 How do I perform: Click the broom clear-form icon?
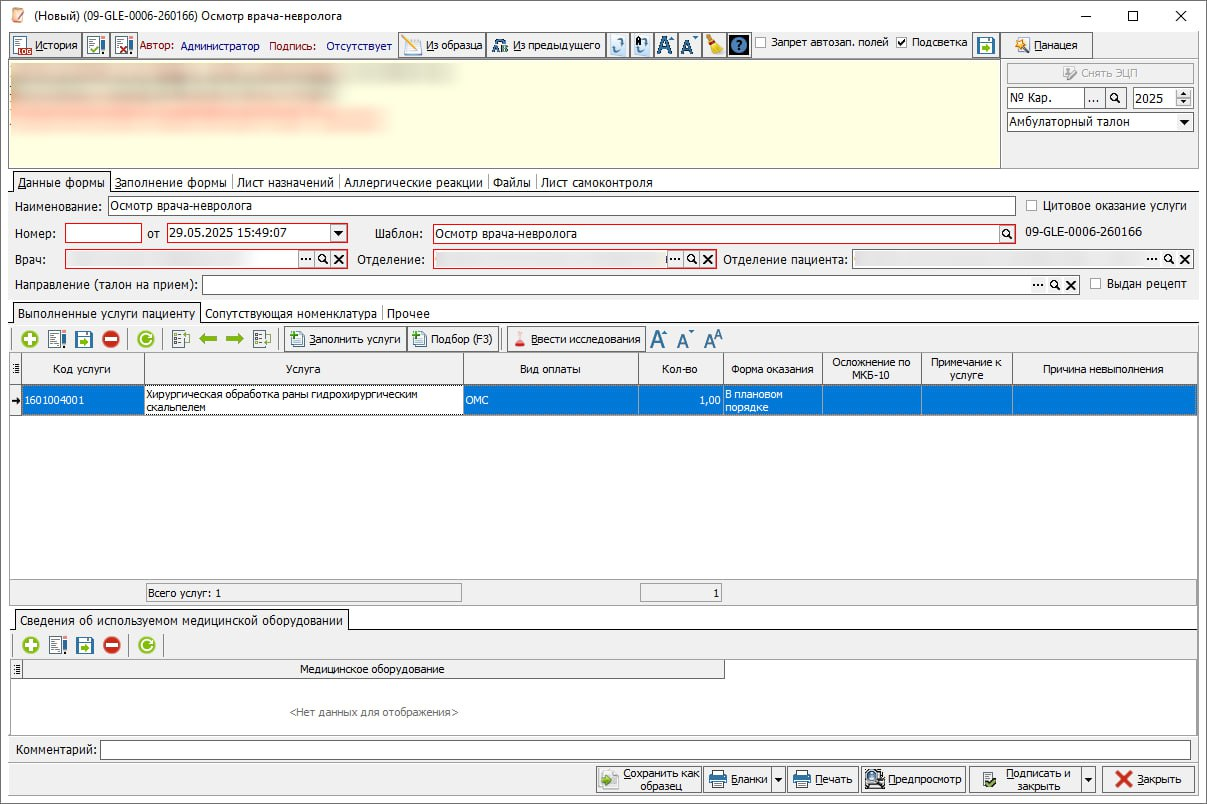714,45
